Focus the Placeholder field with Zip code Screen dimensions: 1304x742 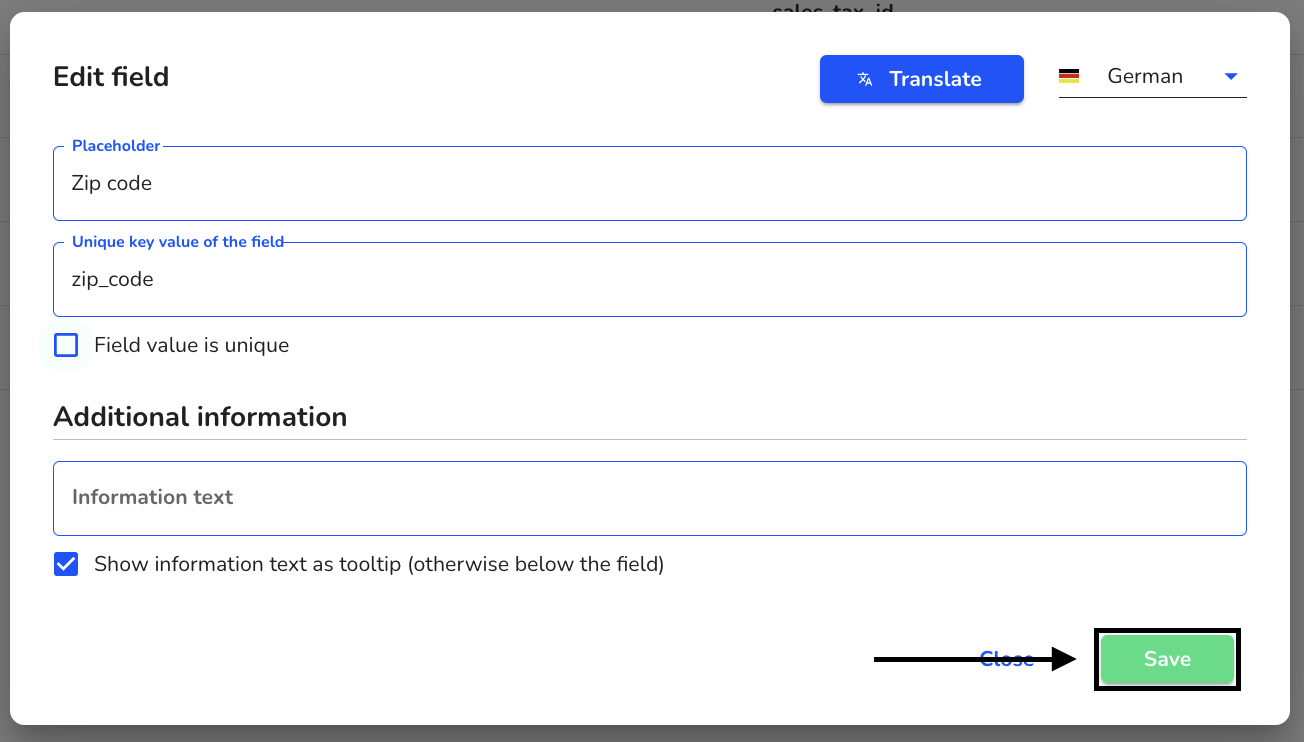click(x=649, y=184)
